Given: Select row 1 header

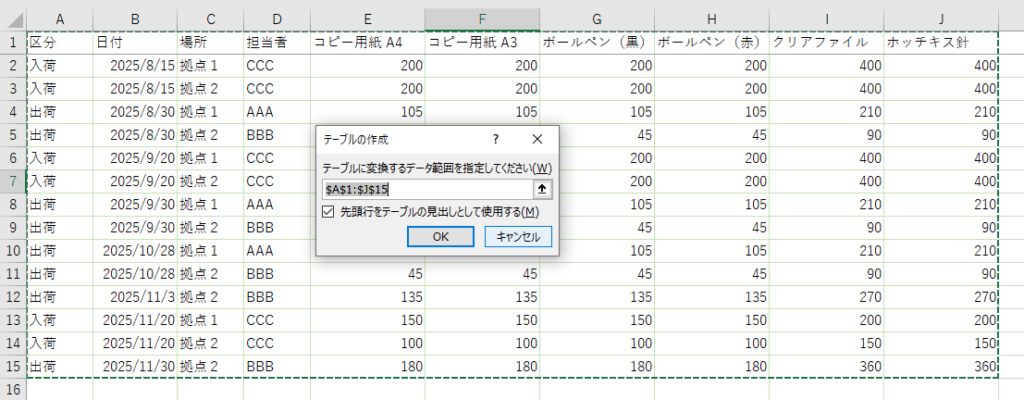Looking at the screenshot, I should pyautogui.click(x=13, y=42).
